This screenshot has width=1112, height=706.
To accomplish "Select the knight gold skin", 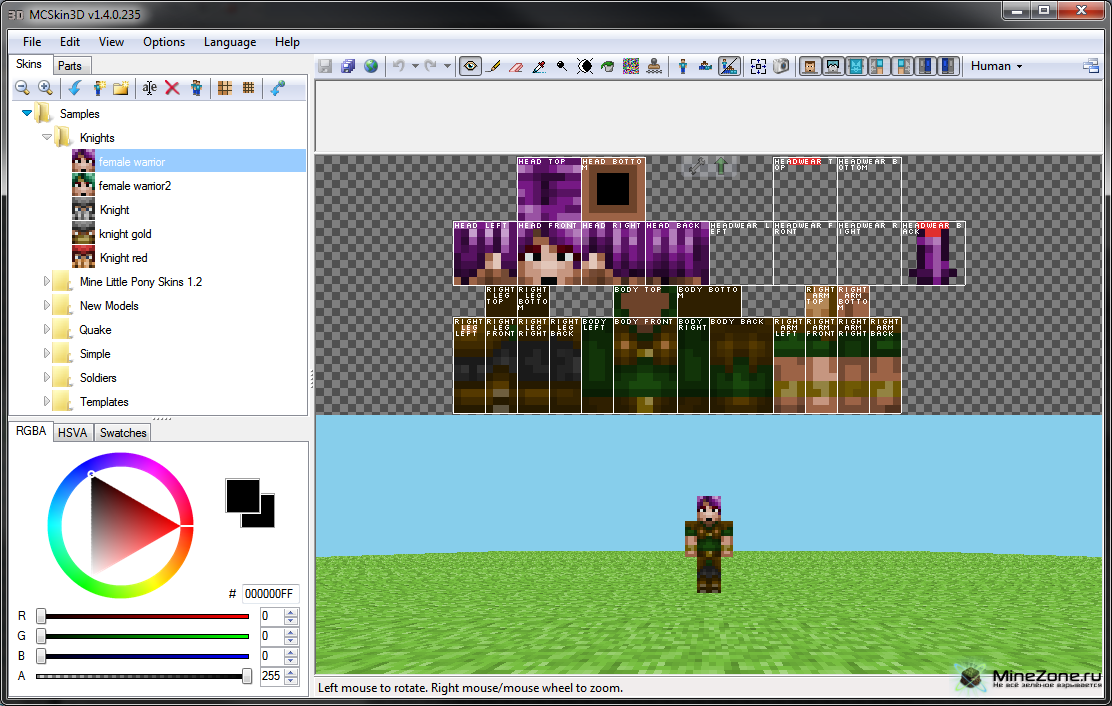I will point(125,234).
